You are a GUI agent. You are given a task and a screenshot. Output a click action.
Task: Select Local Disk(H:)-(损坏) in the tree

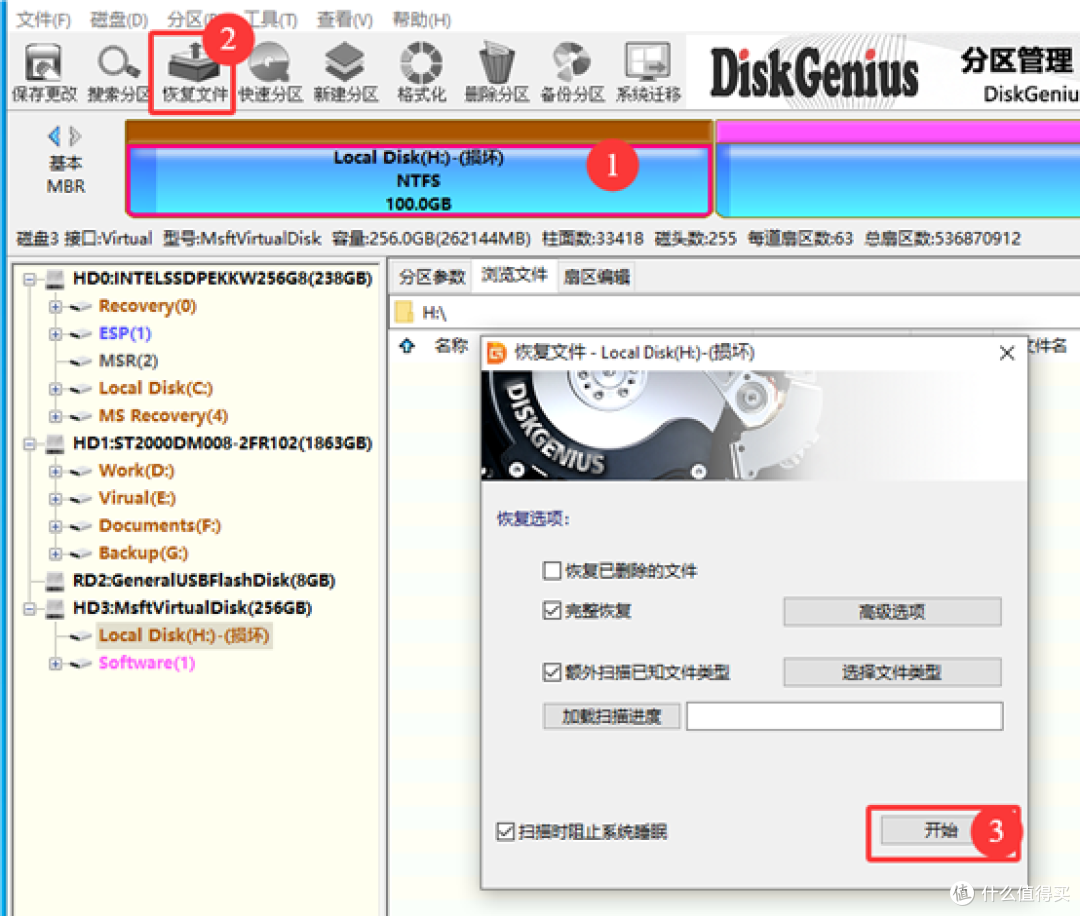pyautogui.click(x=184, y=636)
